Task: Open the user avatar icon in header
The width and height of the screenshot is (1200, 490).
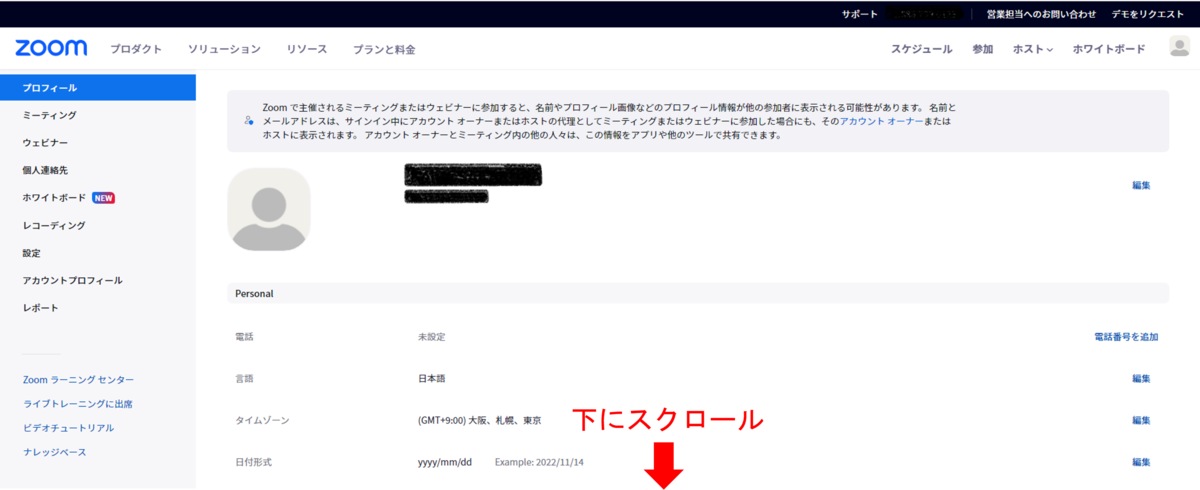Action: [x=1179, y=47]
